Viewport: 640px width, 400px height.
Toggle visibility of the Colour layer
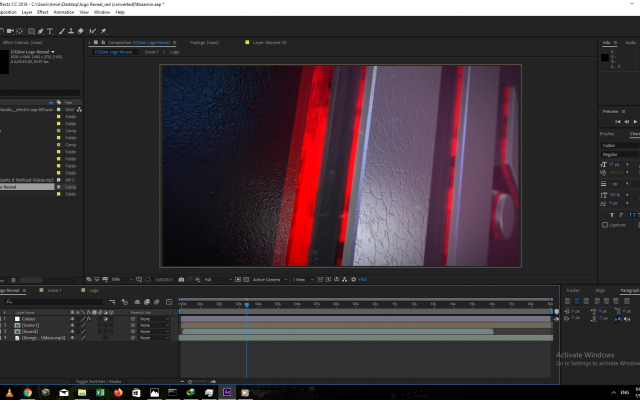[73, 319]
